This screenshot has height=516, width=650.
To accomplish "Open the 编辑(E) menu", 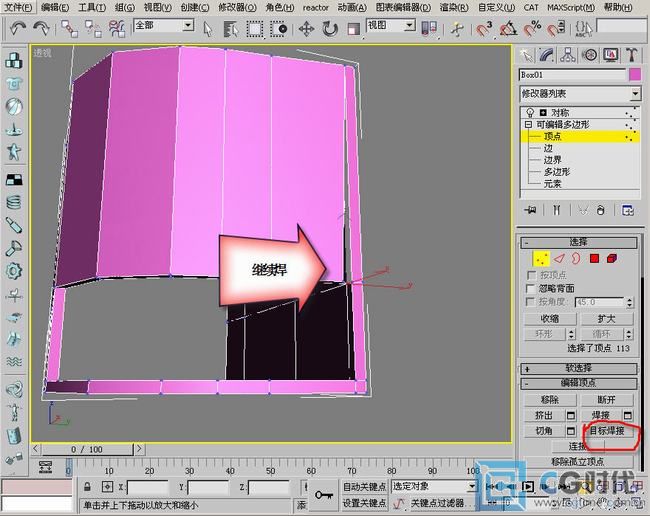I will point(55,7).
